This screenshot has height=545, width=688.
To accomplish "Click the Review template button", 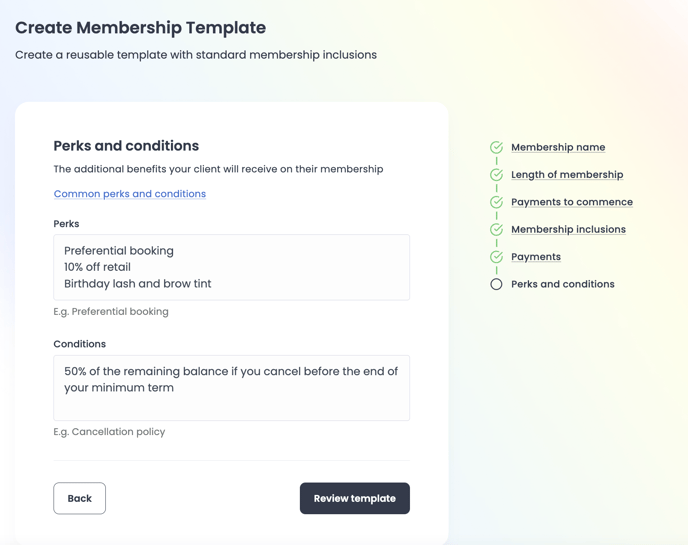I will tap(354, 498).
